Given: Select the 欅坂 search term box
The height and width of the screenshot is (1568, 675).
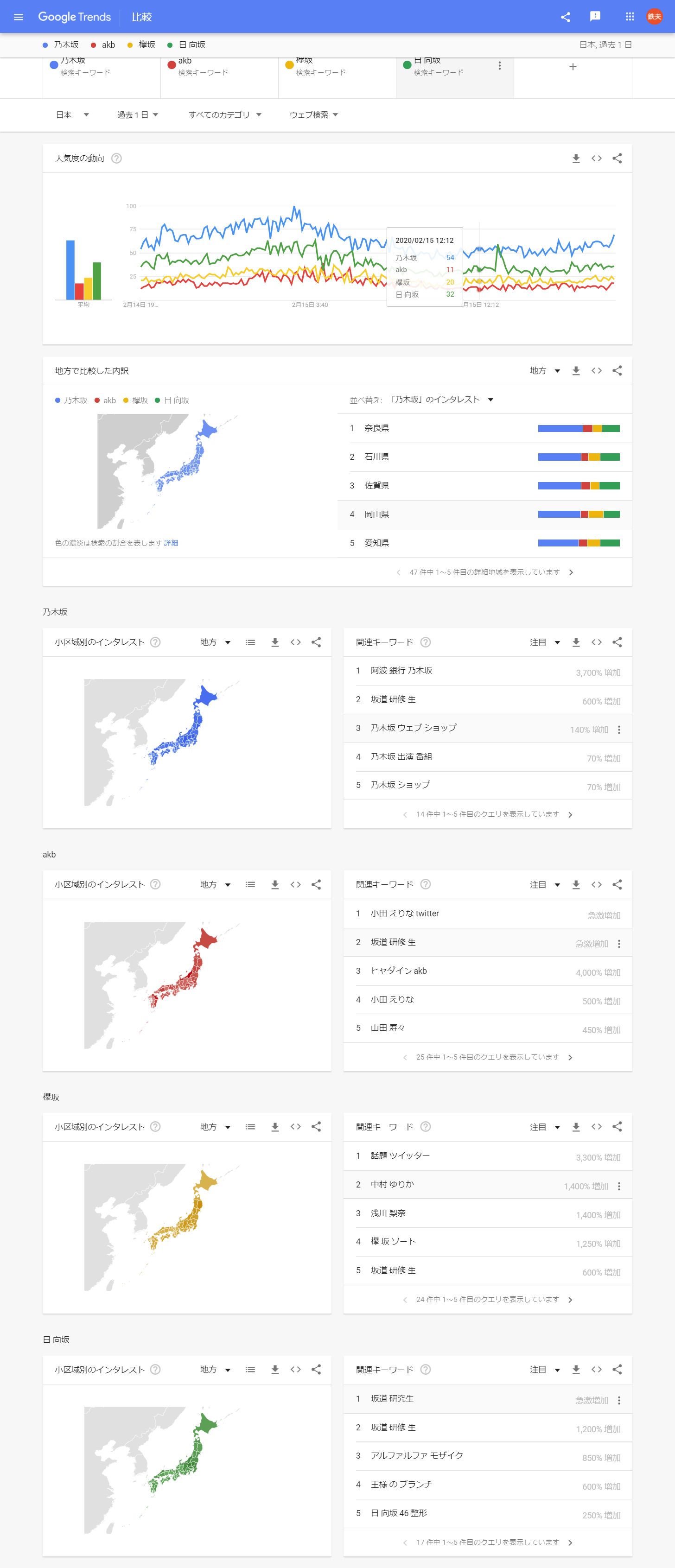Looking at the screenshot, I should click(337, 78).
